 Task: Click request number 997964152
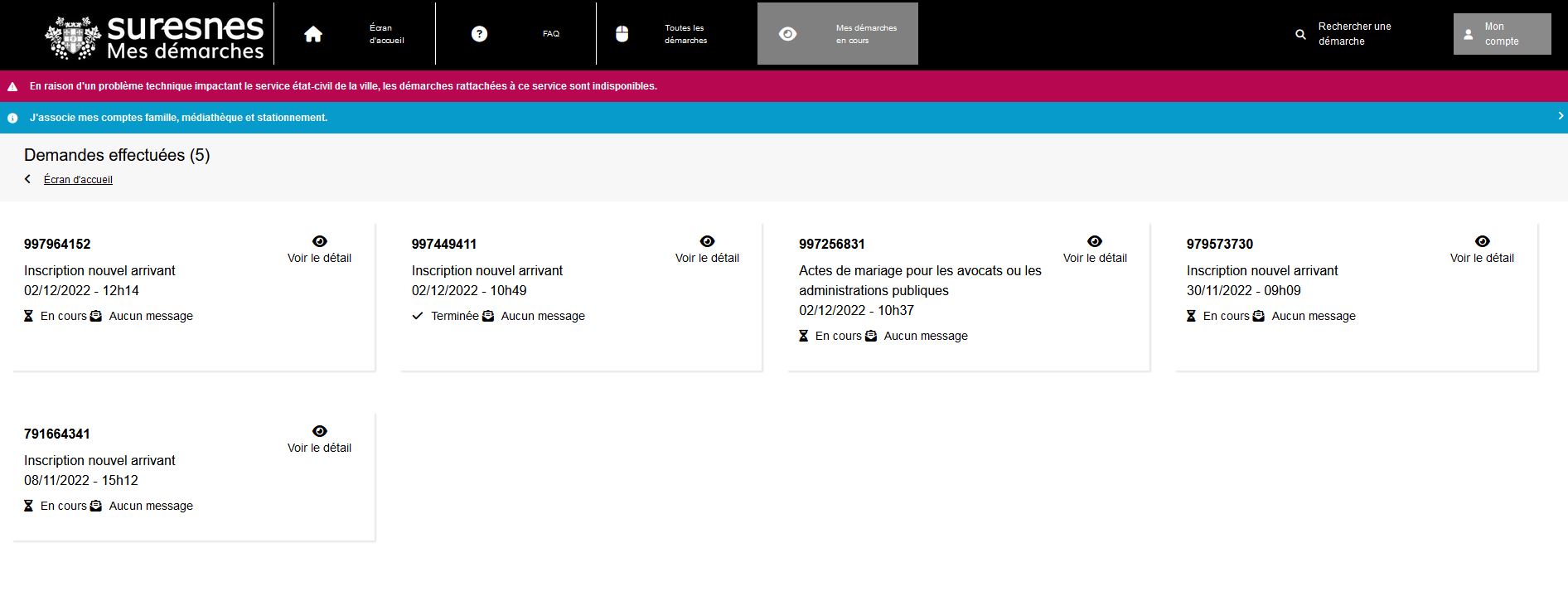(57, 244)
